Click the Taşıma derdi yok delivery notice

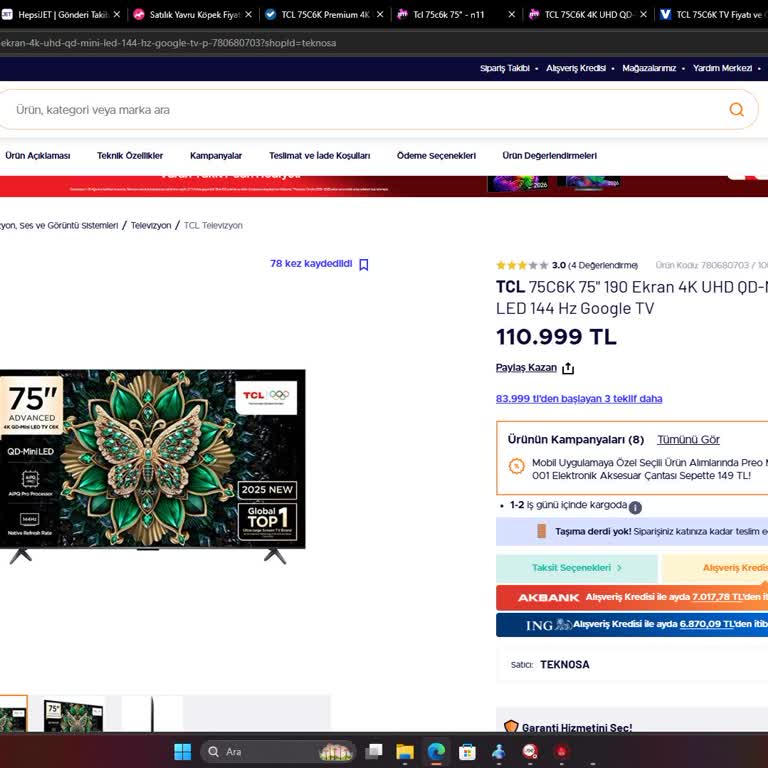632,531
